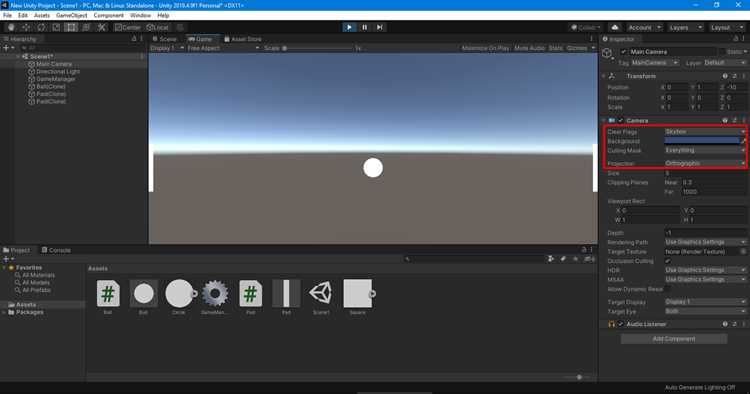Select the Circle sprite asset

(179, 294)
